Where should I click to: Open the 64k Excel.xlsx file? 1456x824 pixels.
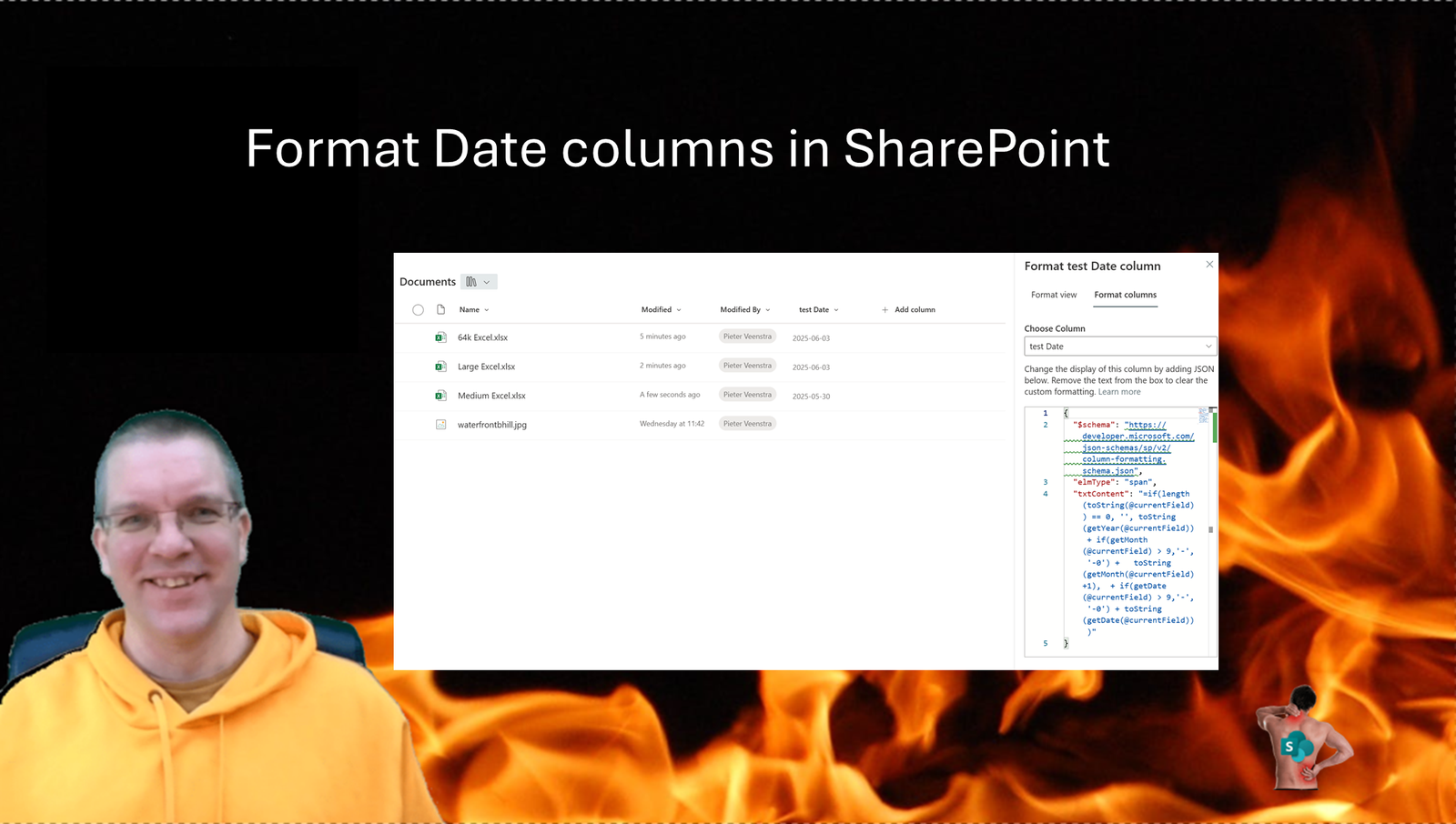tap(482, 337)
